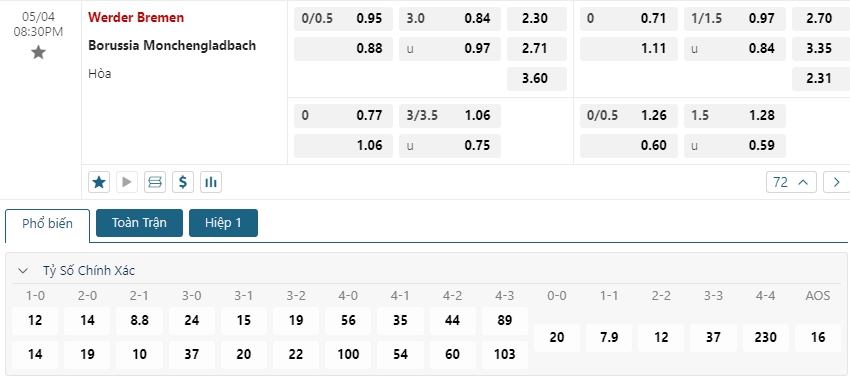Click the dollar sign odds icon
Image resolution: width=850 pixels, height=379 pixels.
(183, 182)
